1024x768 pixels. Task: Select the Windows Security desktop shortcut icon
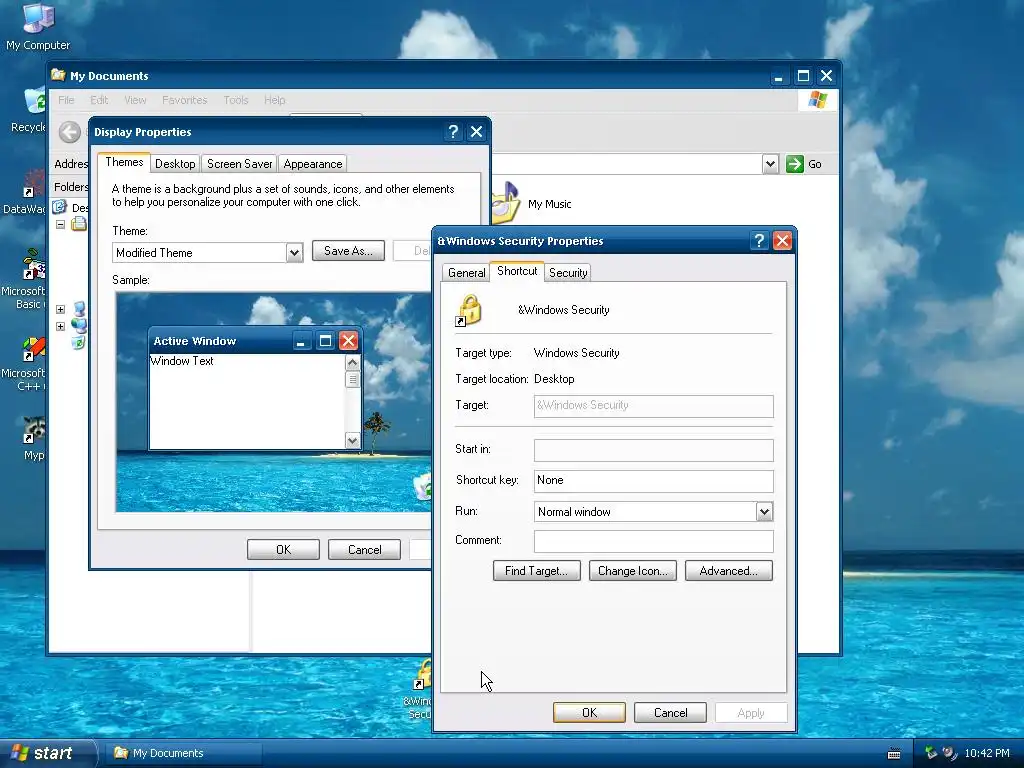(422, 675)
